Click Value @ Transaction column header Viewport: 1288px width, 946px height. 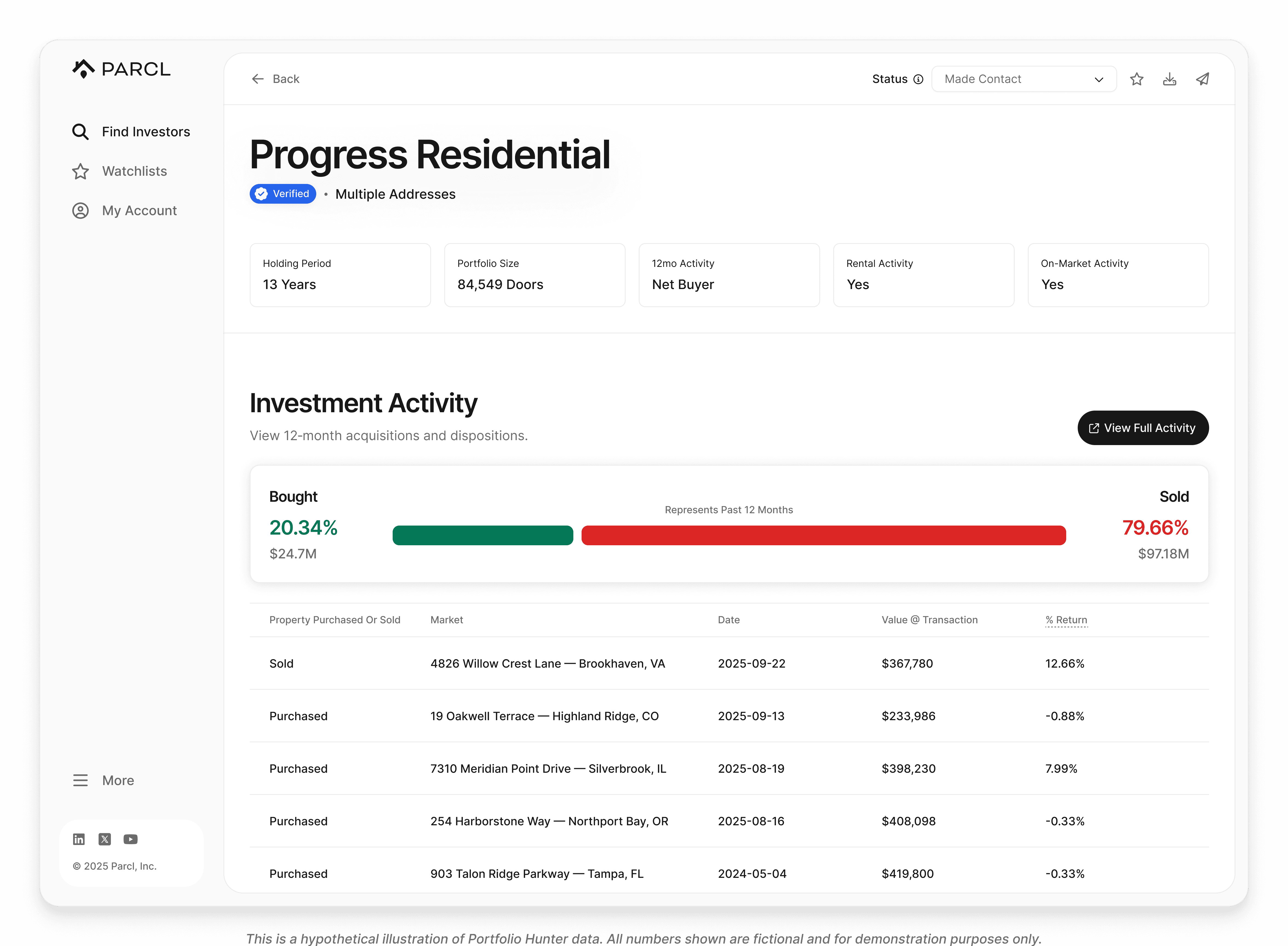[x=930, y=620]
